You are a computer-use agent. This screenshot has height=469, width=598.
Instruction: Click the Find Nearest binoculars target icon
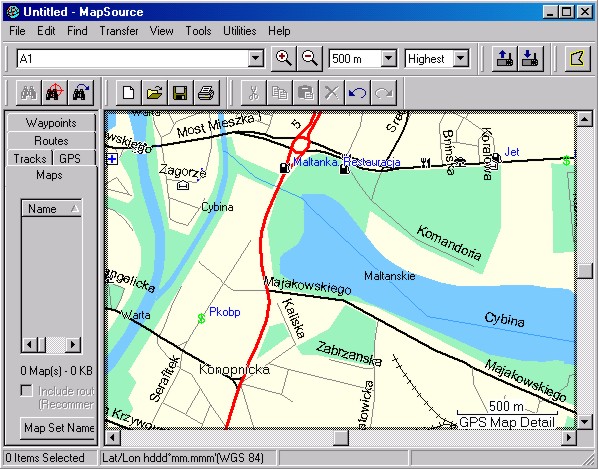[x=55, y=93]
